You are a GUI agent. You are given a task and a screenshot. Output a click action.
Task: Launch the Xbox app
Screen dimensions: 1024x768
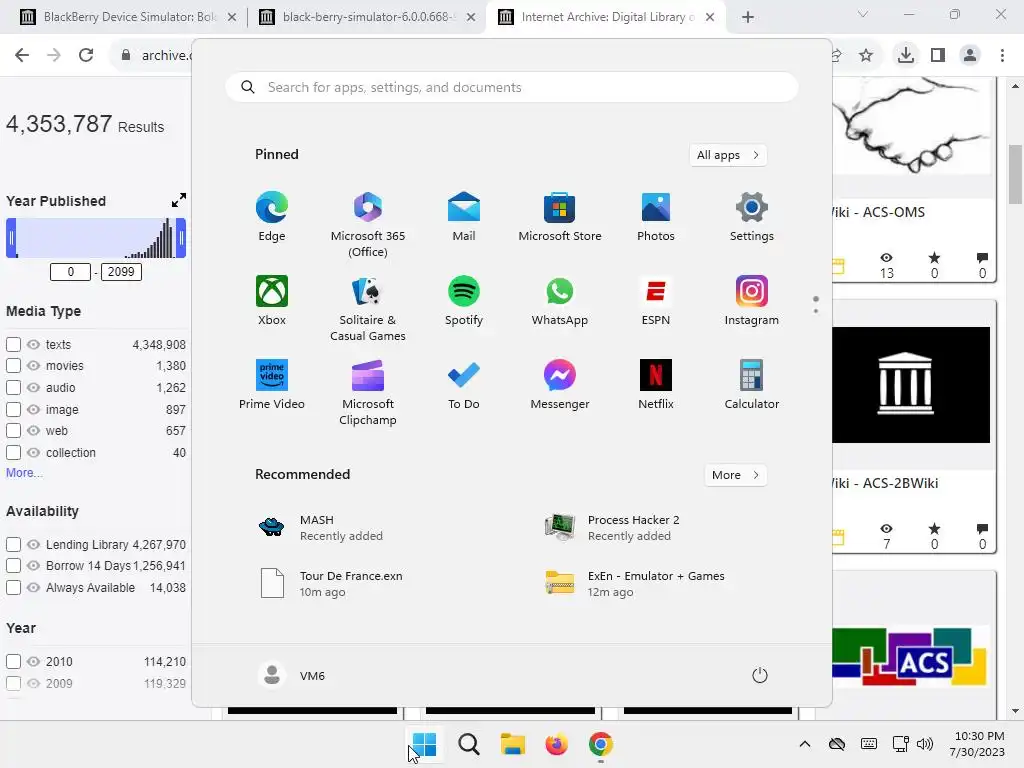pos(272,300)
